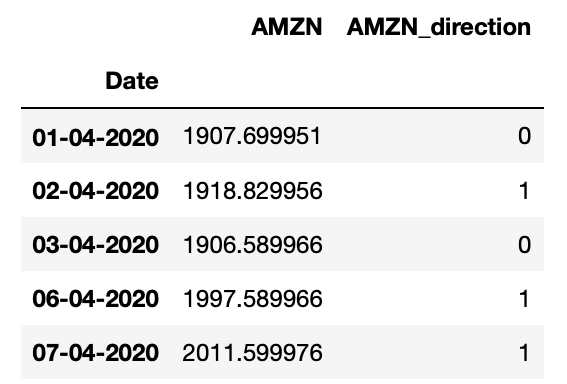Click empty cell beside Date header under AMZN
567x384 pixels.
252,81
